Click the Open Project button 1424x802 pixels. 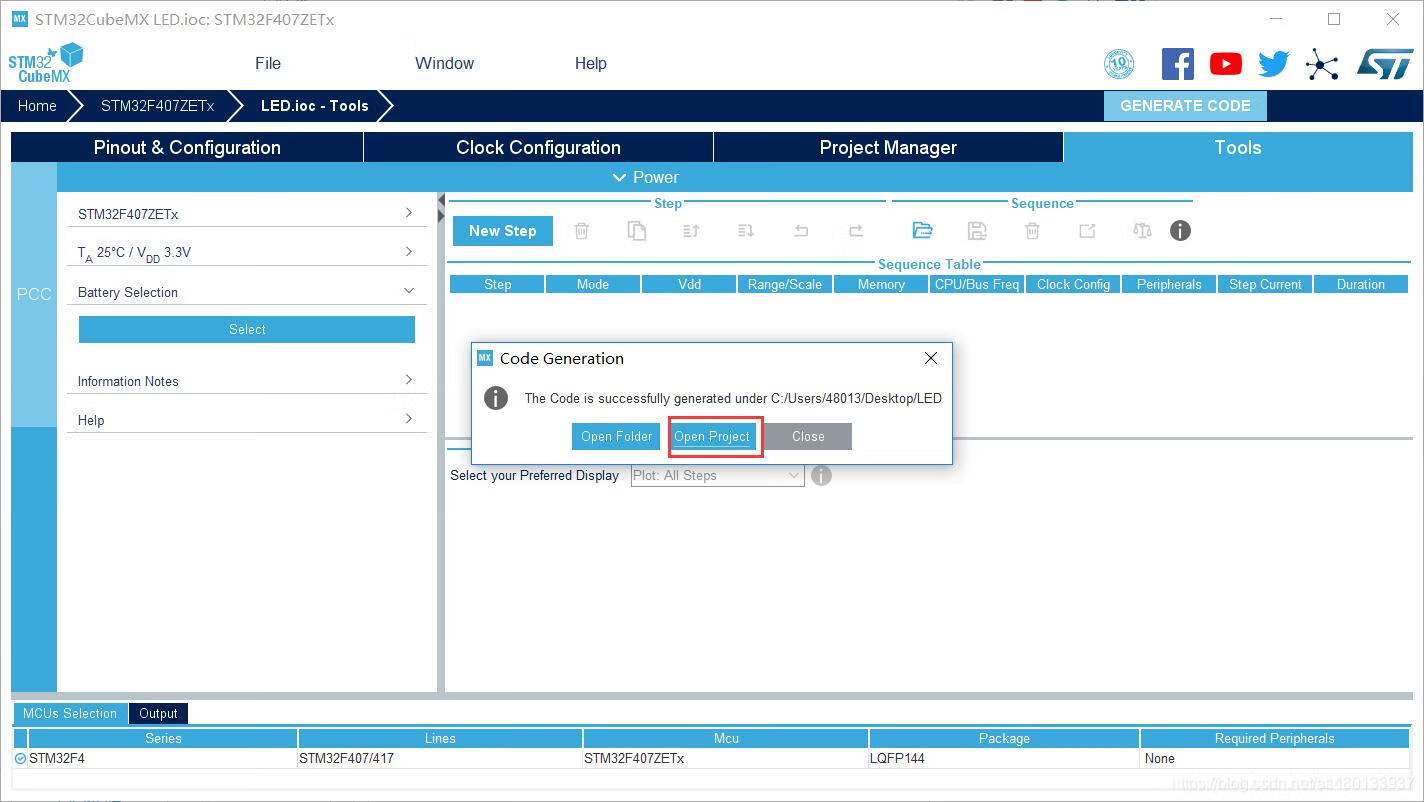point(712,437)
